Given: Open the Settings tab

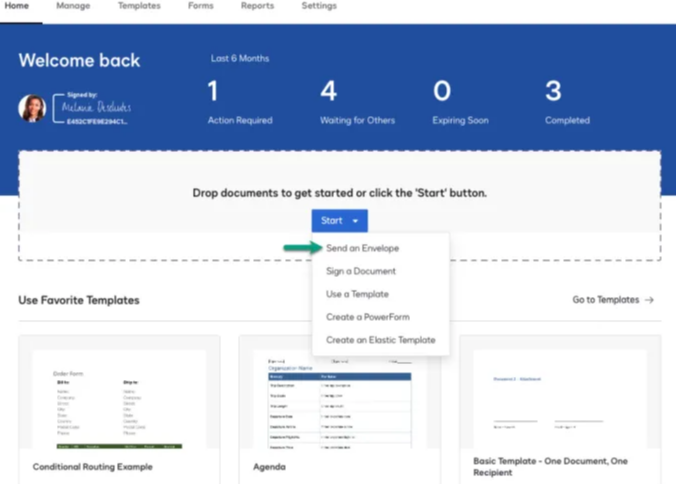Looking at the screenshot, I should pyautogui.click(x=319, y=6).
